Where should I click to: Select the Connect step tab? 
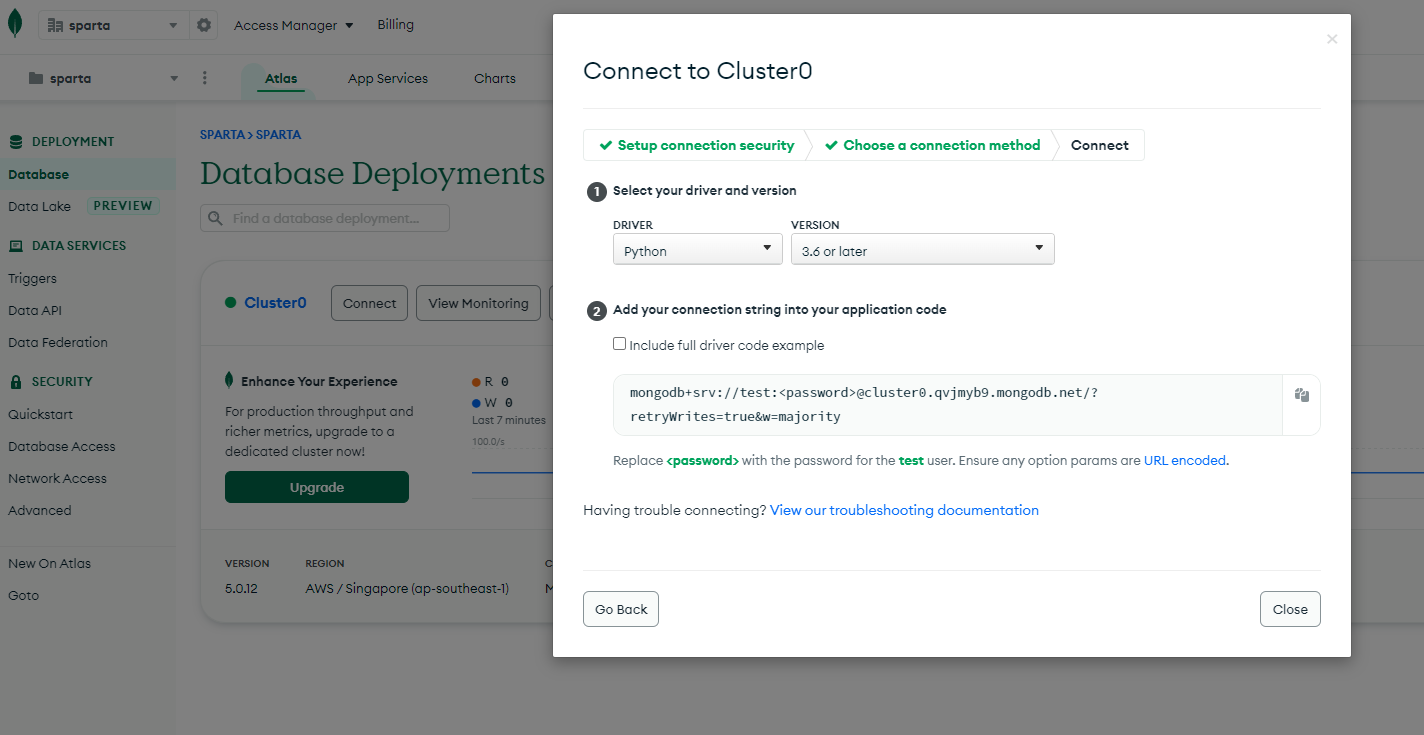[1099, 145]
